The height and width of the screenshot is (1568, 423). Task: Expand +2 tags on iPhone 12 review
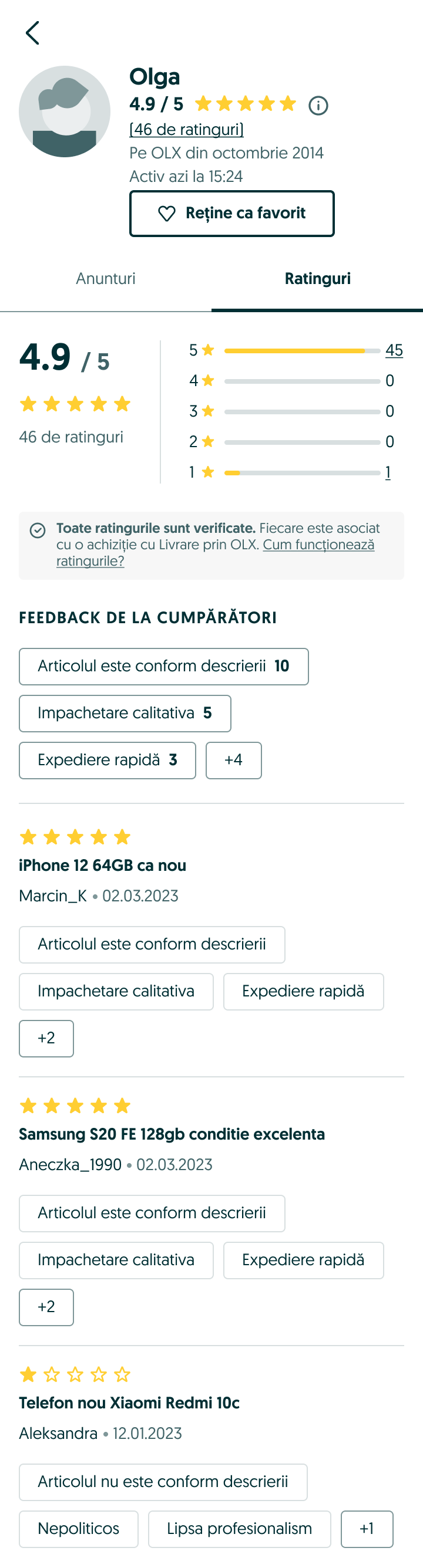[46, 1039]
